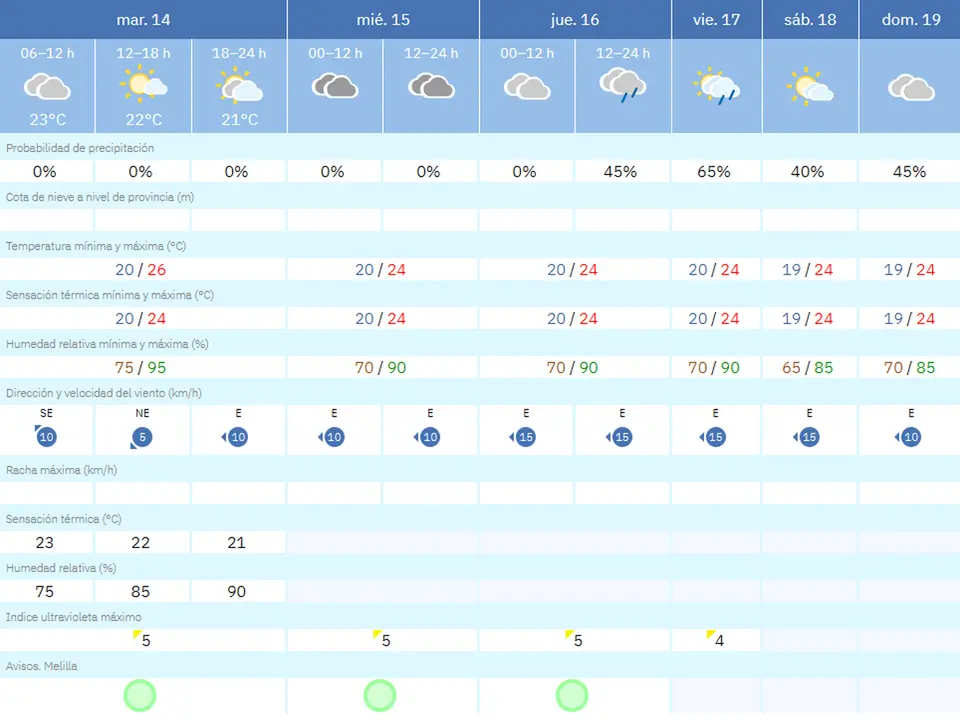
Task: Click the cloudy icon for mar. 14 06–12 h
Action: click(47, 86)
